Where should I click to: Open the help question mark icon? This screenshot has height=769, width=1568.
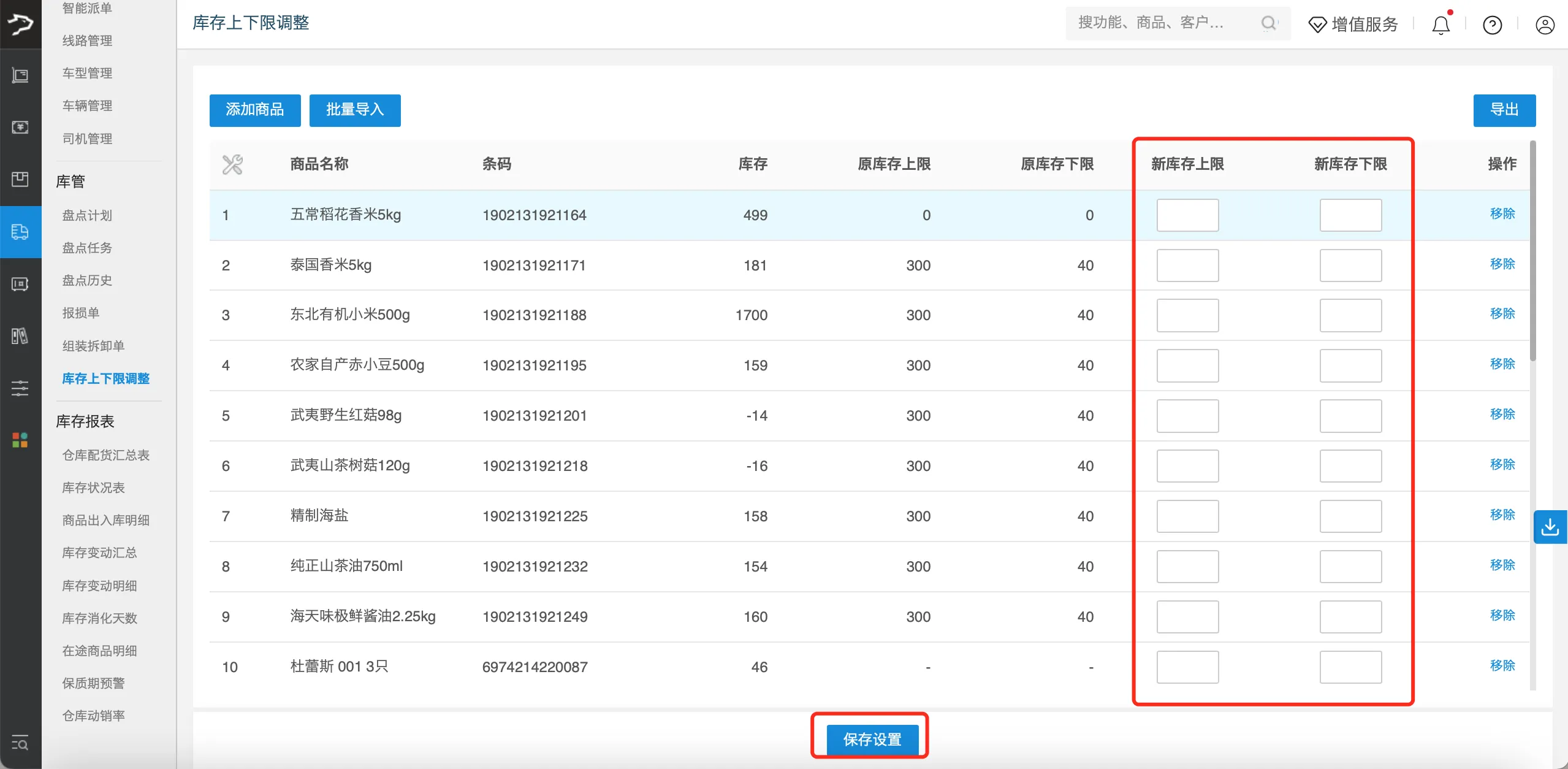pos(1492,25)
